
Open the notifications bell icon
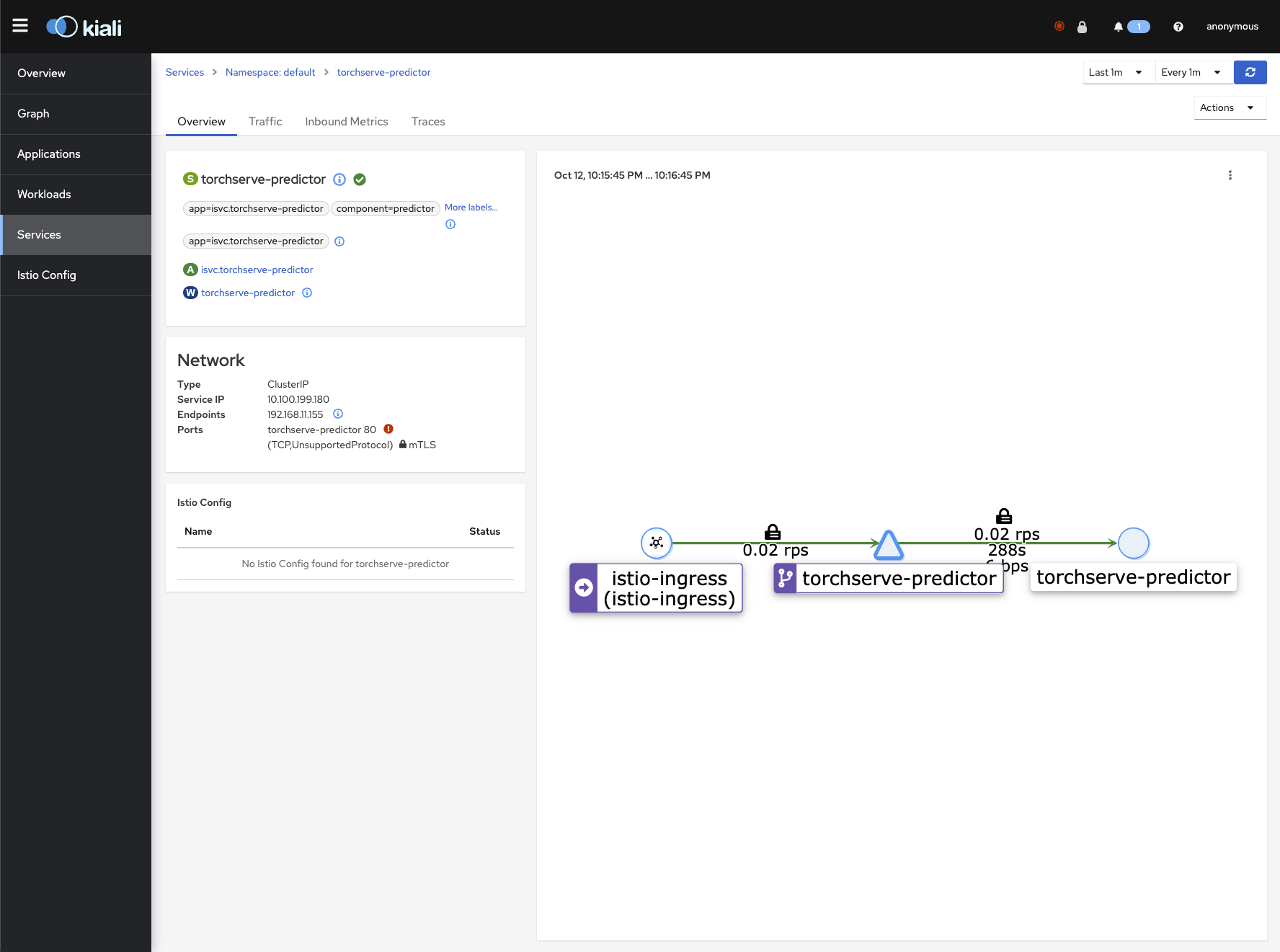pos(1118,27)
